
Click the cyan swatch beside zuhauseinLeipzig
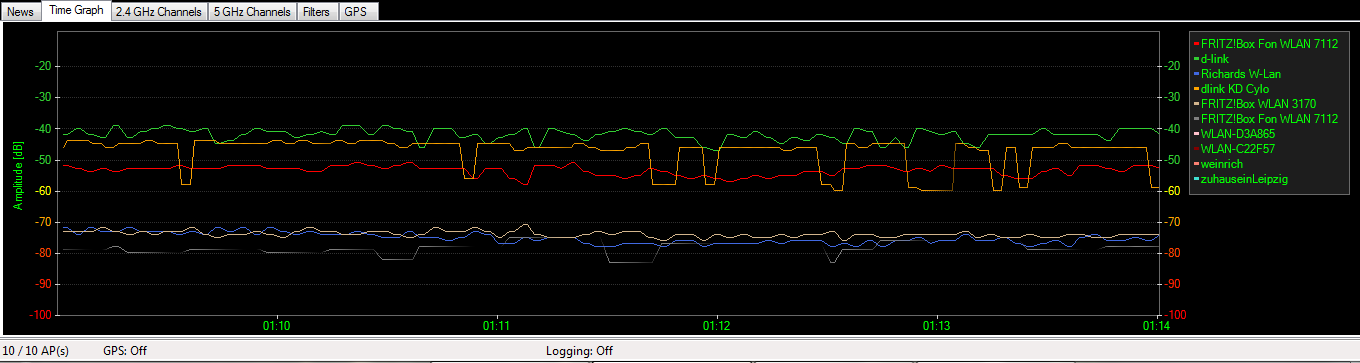(1196, 178)
